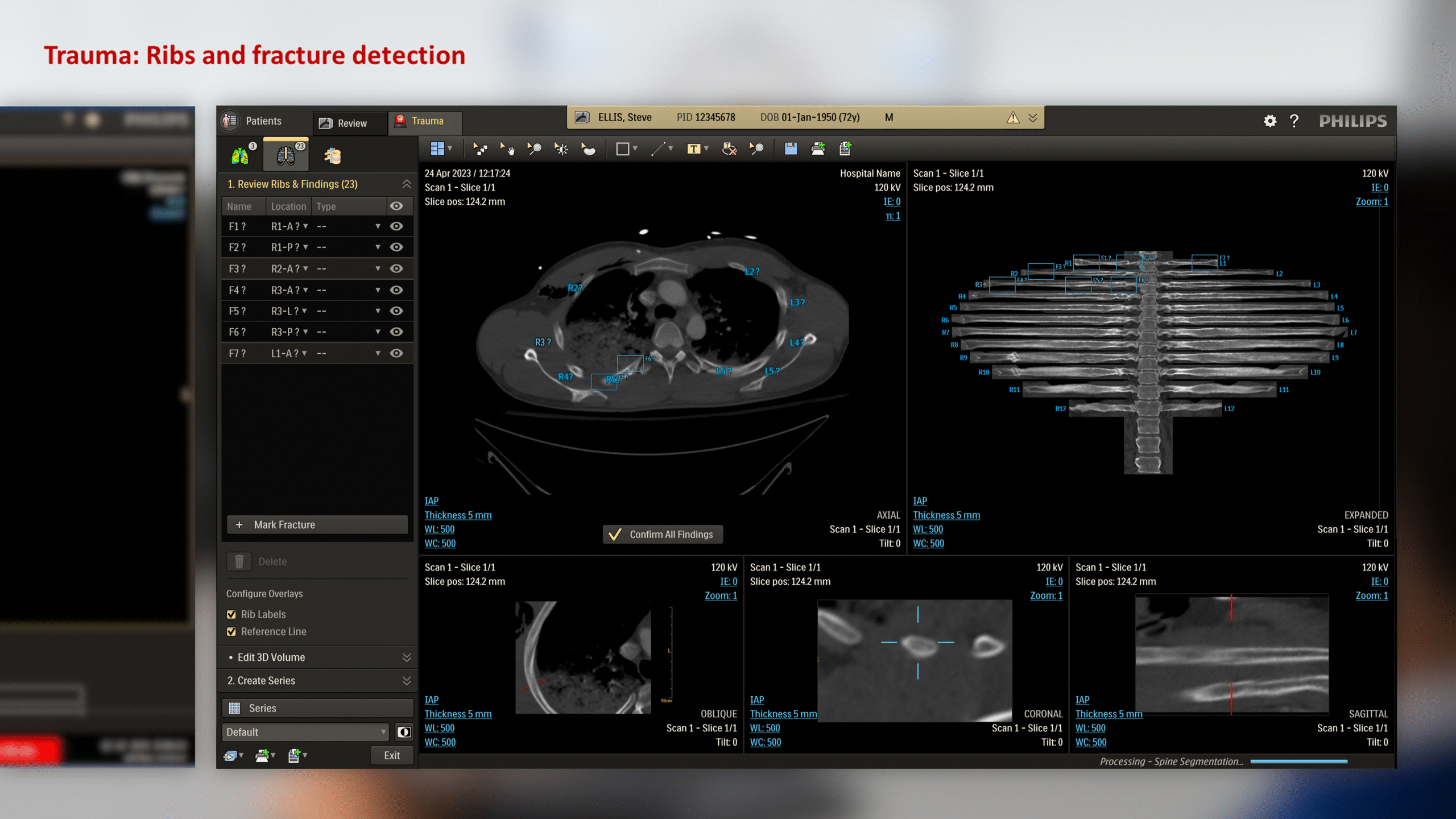Viewport: 1456px width, 819px height.
Task: Open the lungs analysis icon
Action: coord(240,155)
